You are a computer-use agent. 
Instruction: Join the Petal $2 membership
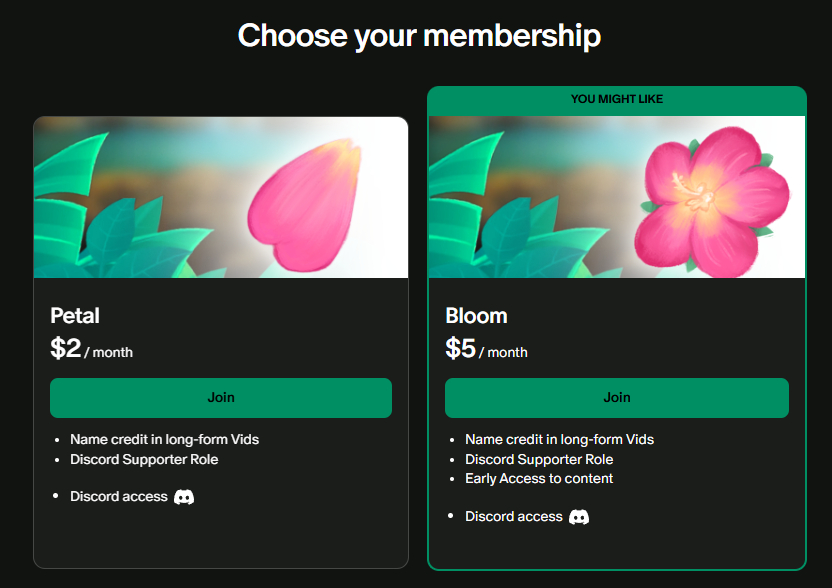pos(221,398)
